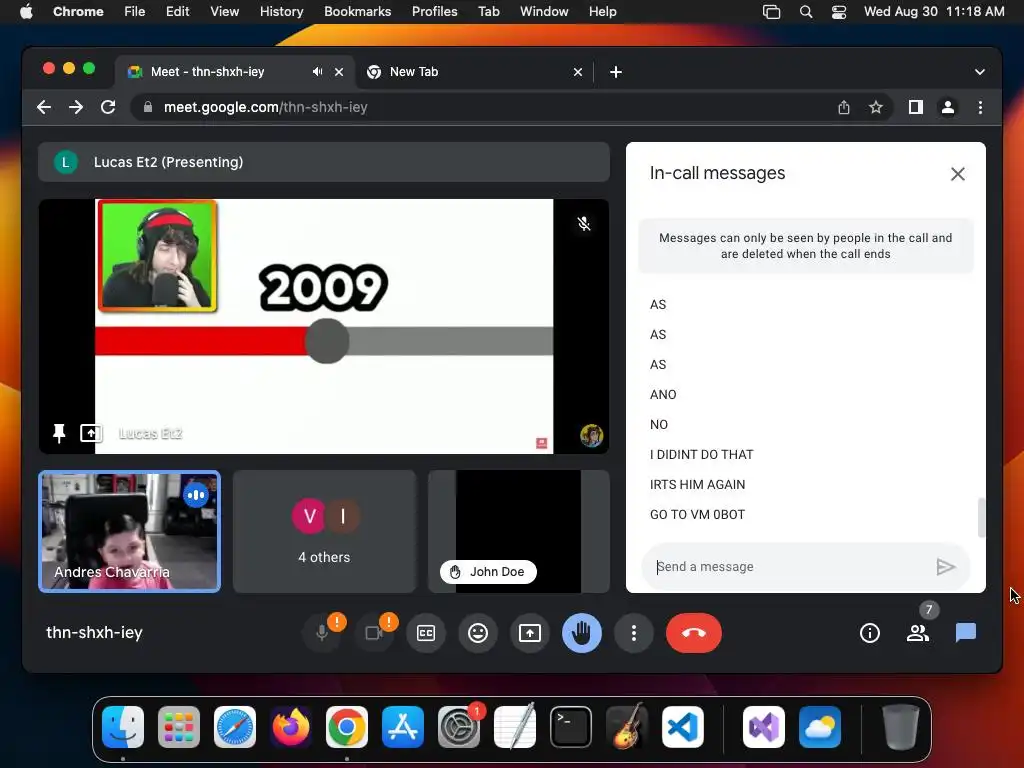This screenshot has width=1024, height=768.
Task: Click the message "I DIDINT DO THAT"
Action: [x=701, y=455]
